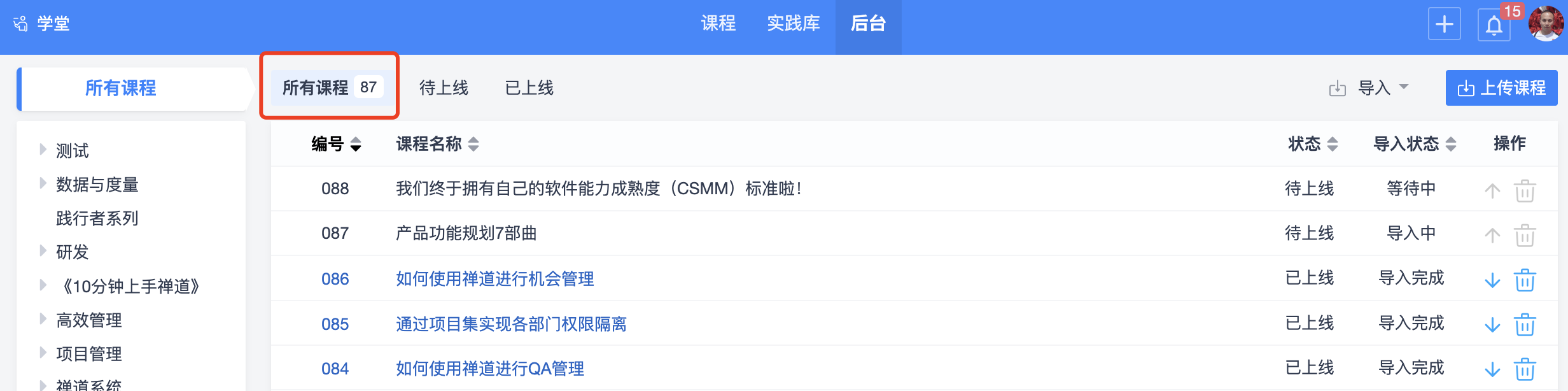This screenshot has width=1568, height=391.
Task: Switch to the 待上线 tab
Action: tap(444, 88)
